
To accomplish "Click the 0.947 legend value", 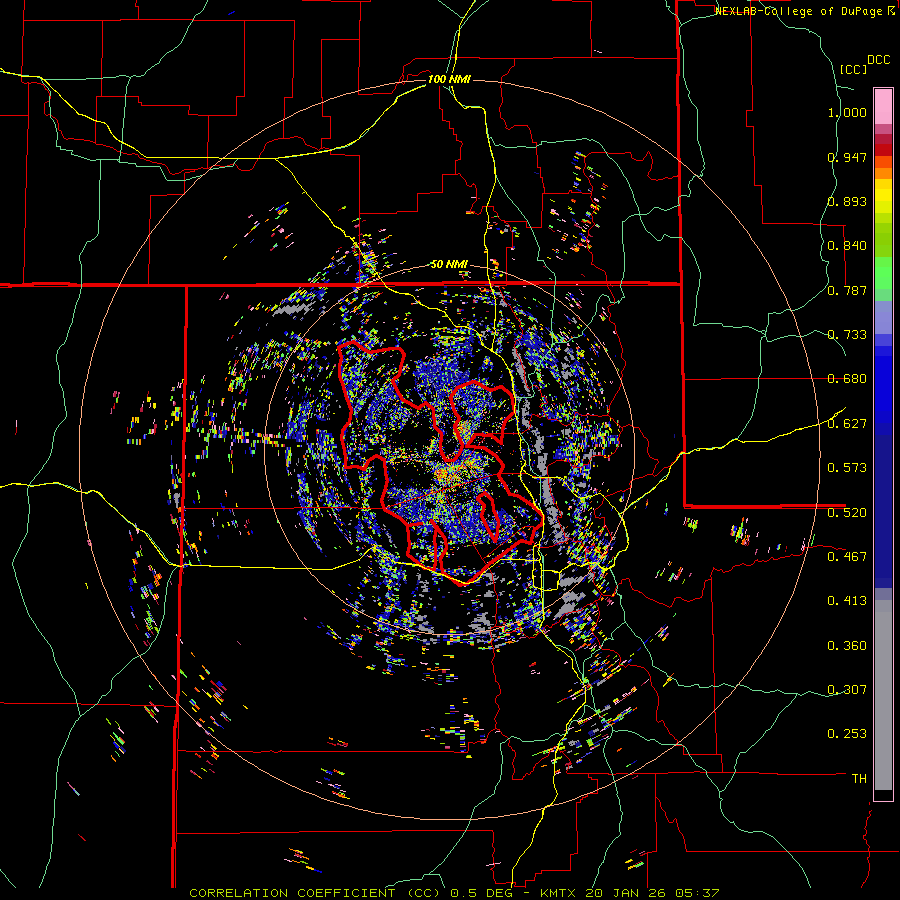I will 847,157.
